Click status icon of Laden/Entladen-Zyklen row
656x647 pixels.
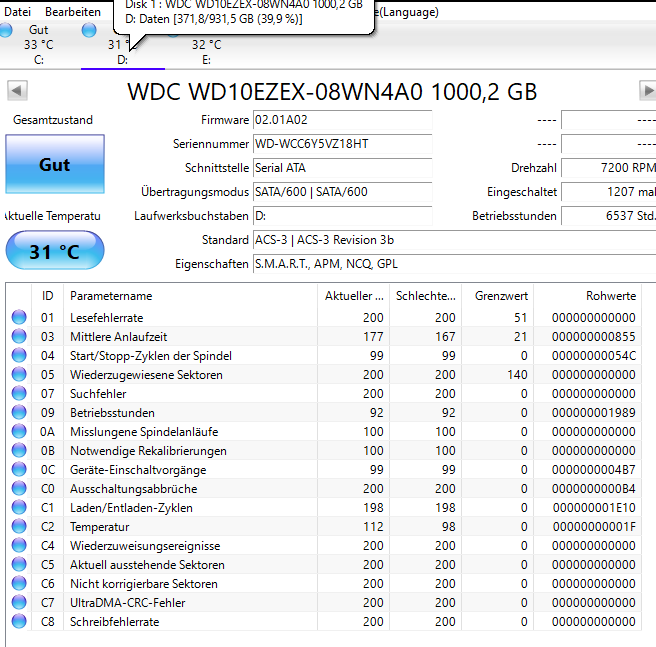[x=19, y=507]
